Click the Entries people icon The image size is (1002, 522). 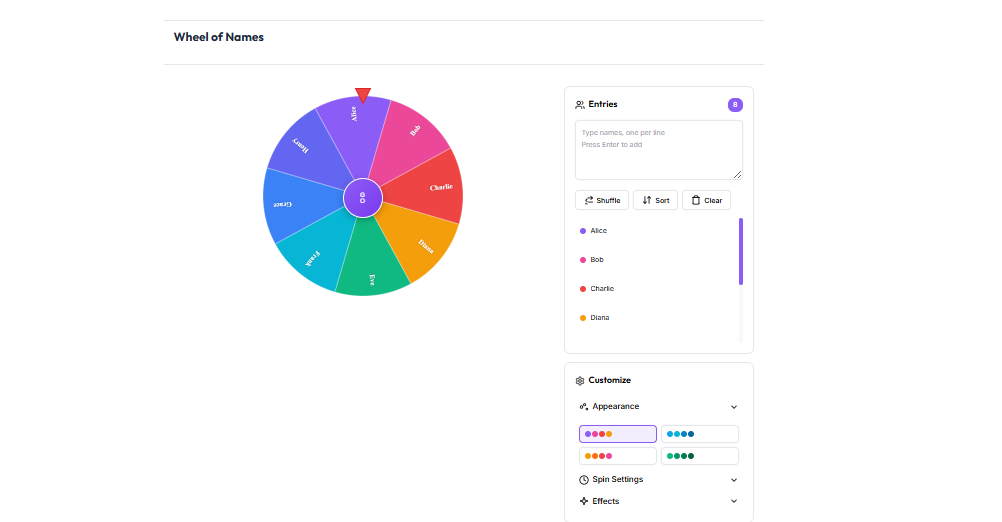pyautogui.click(x=580, y=105)
